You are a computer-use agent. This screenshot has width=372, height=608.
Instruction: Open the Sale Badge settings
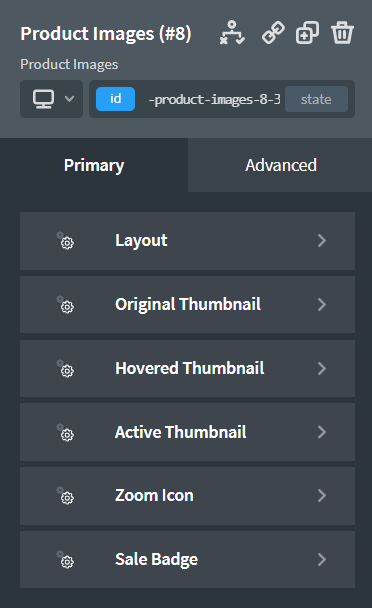(187, 560)
